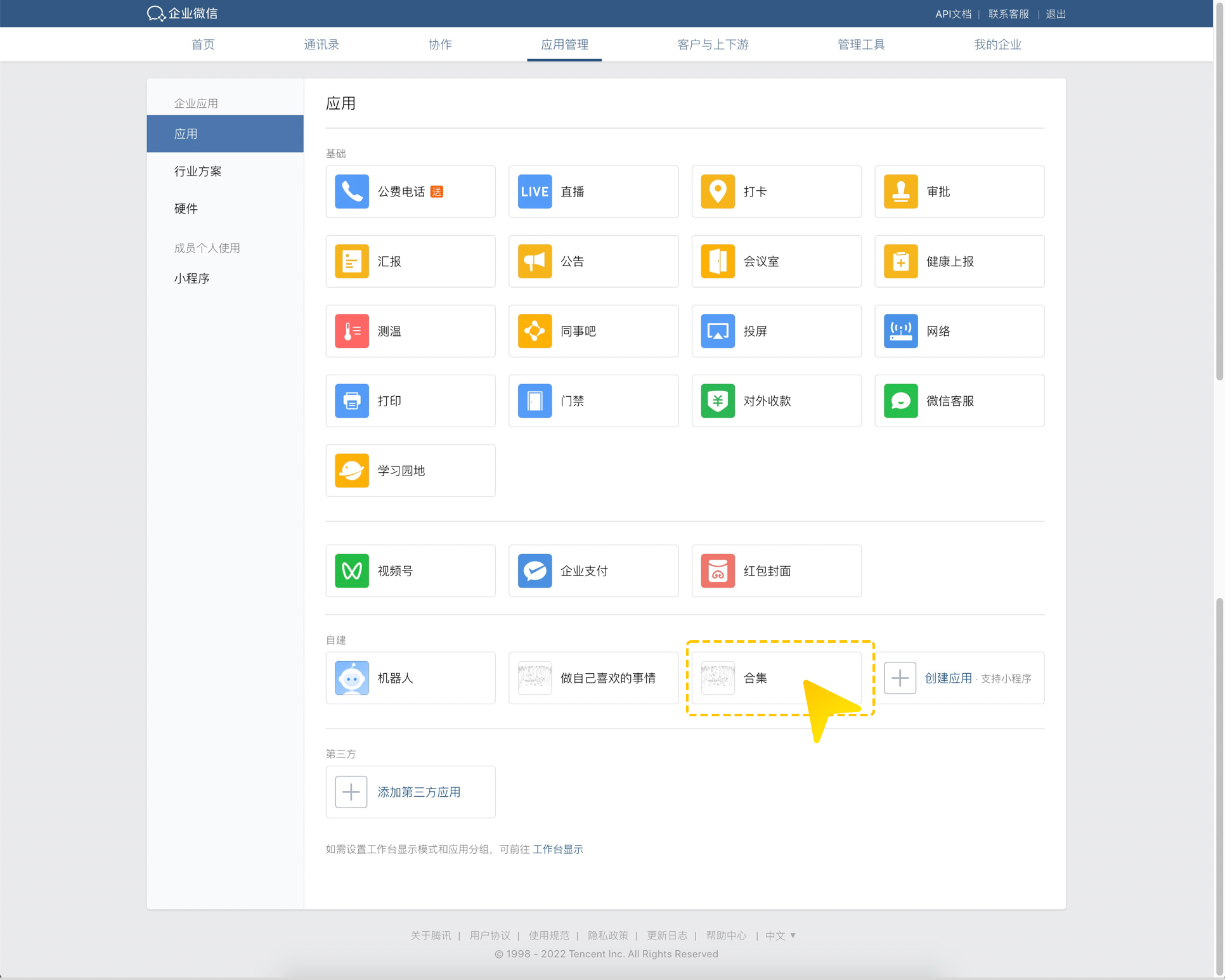The height and width of the screenshot is (980, 1225).
Task: Click 添加第三方应用 link
Action: [x=418, y=792]
